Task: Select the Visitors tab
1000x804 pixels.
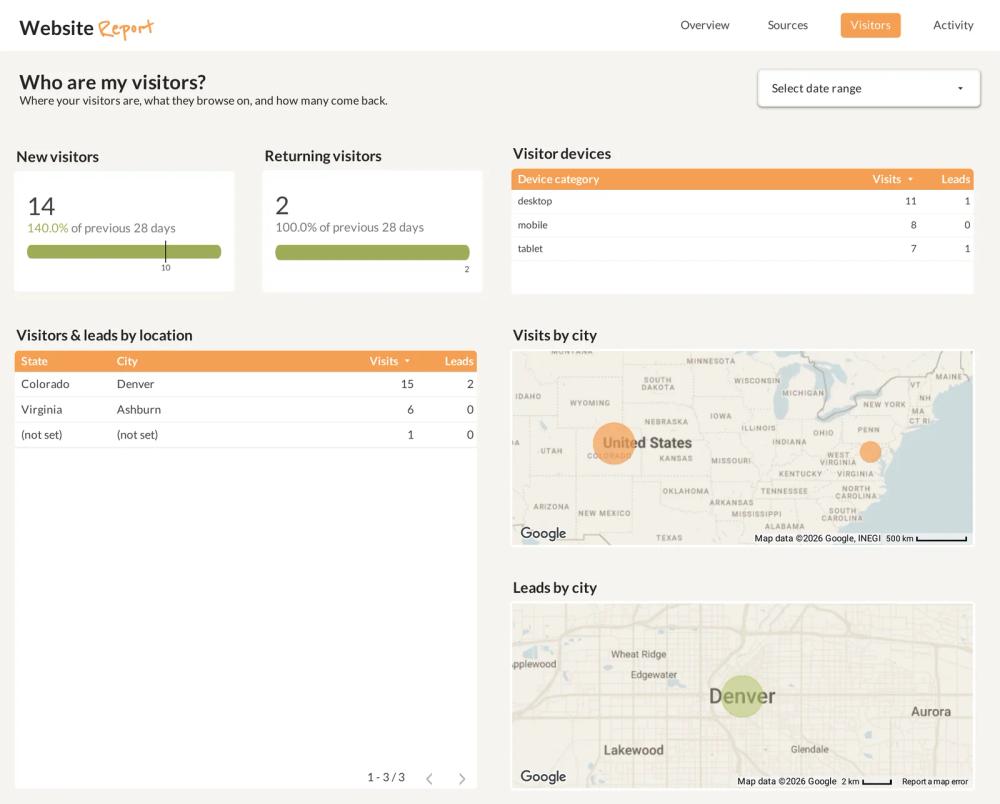Action: pos(870,26)
